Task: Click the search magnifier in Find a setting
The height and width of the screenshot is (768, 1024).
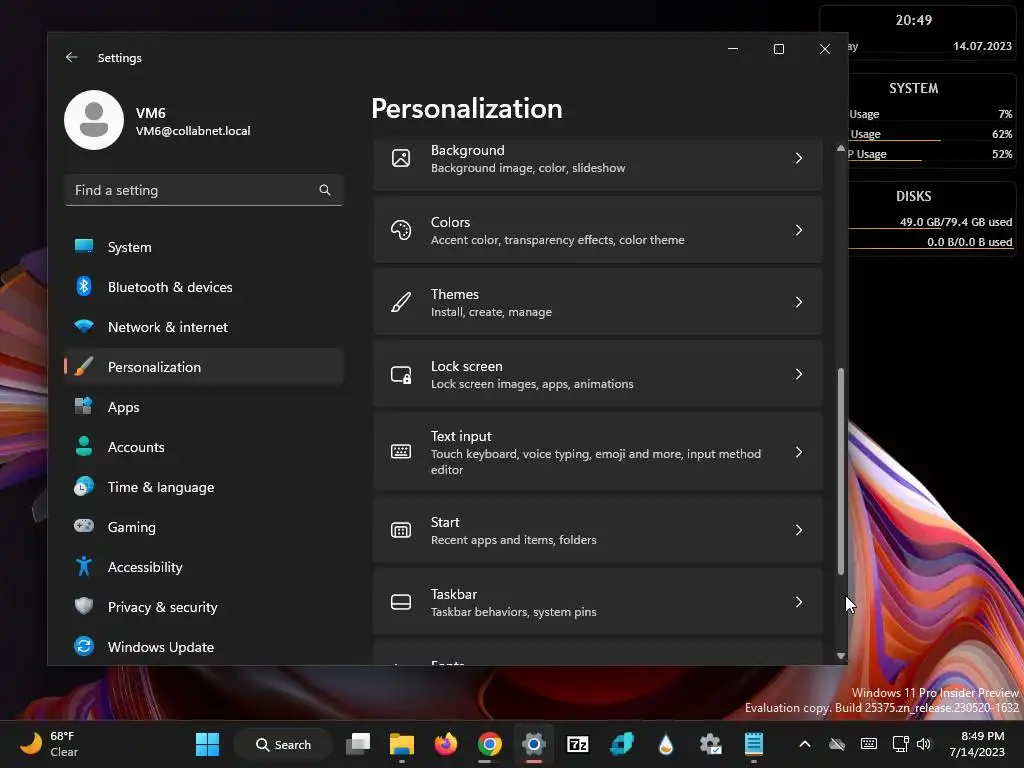Action: [x=325, y=190]
